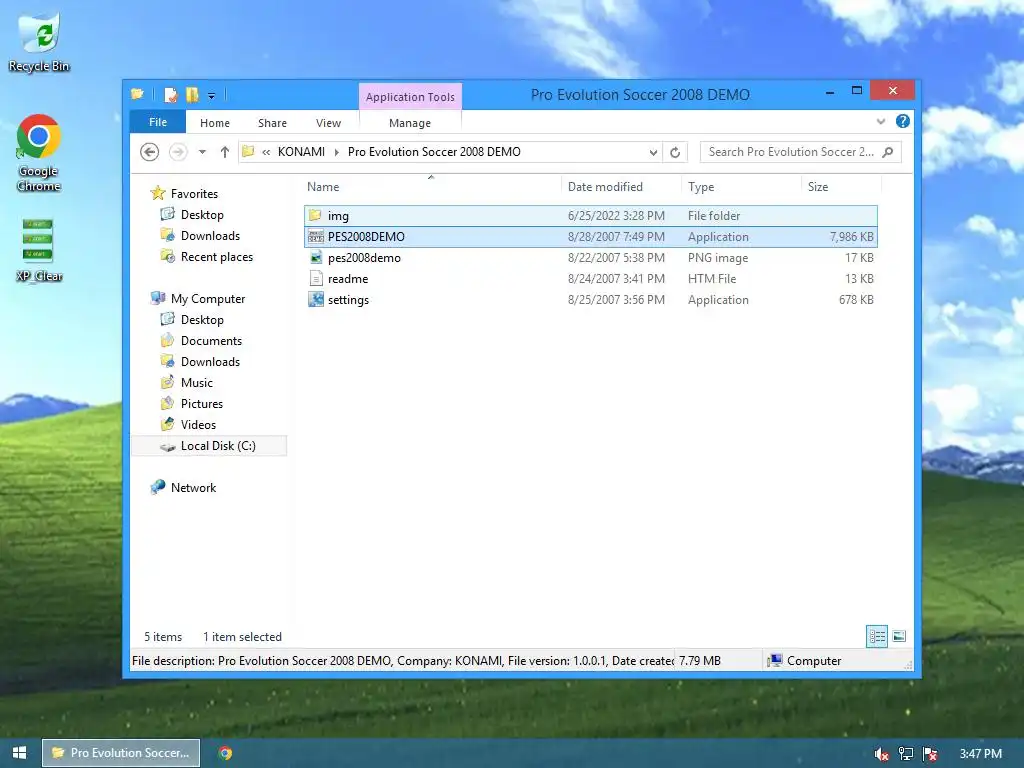The width and height of the screenshot is (1024, 768).
Task: Open Desktop under My Computer
Action: (x=202, y=319)
